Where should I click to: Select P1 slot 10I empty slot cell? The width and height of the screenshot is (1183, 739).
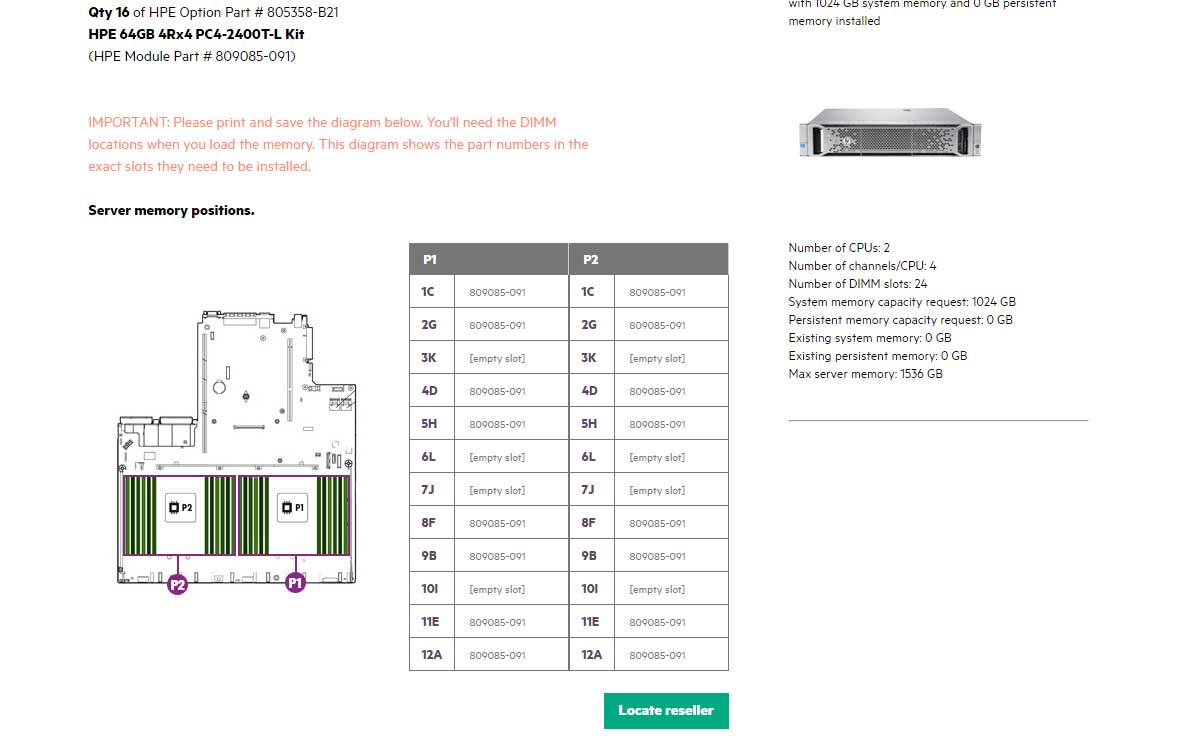coord(497,589)
